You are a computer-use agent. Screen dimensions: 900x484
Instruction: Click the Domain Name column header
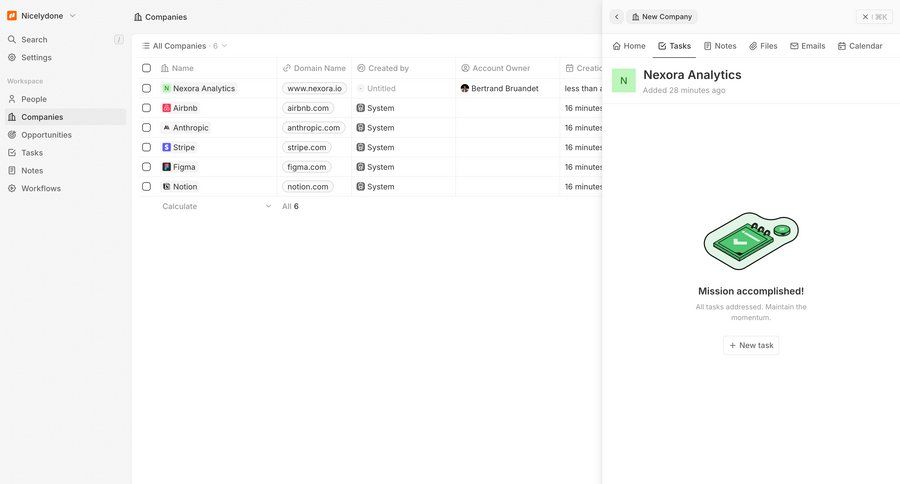tap(314, 68)
